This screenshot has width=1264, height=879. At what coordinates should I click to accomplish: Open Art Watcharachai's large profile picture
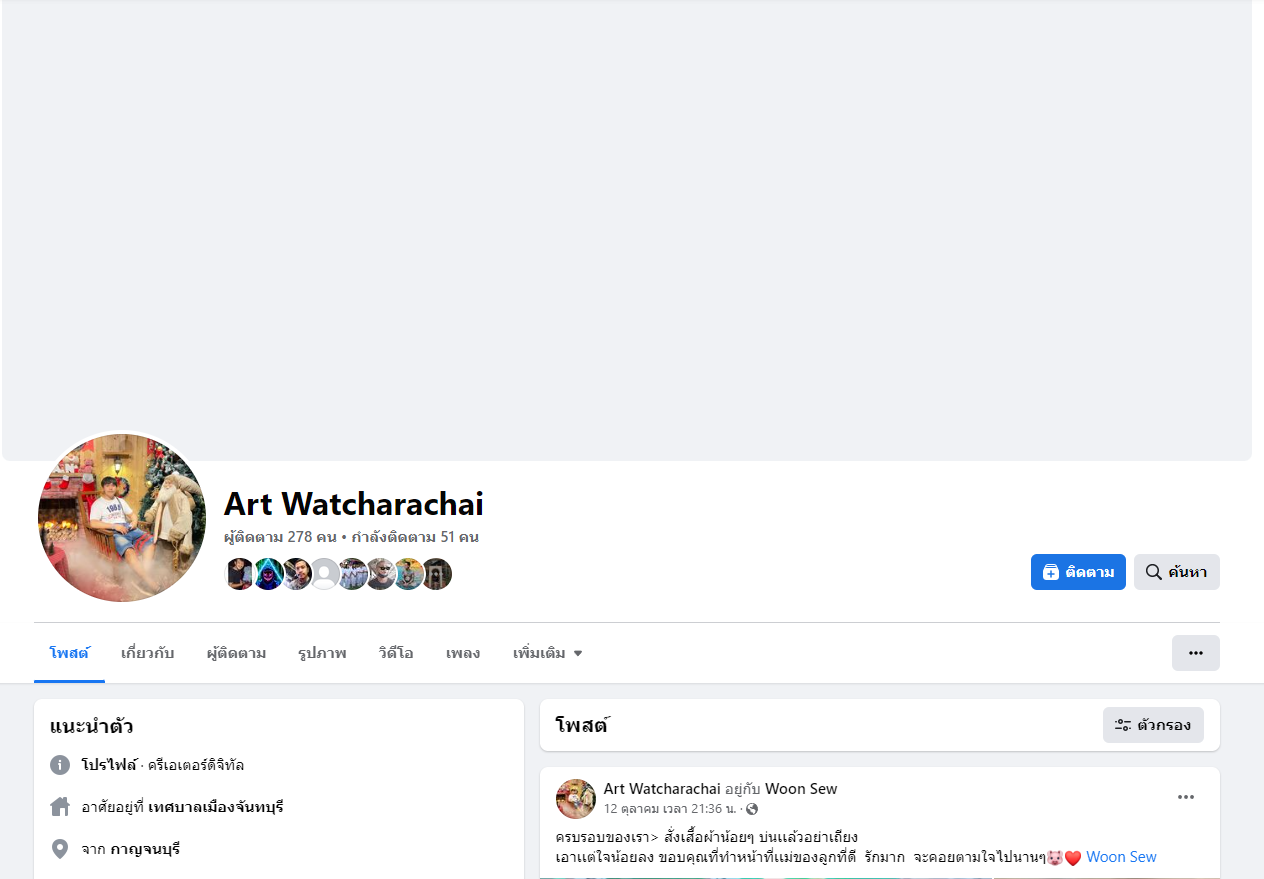(x=122, y=518)
